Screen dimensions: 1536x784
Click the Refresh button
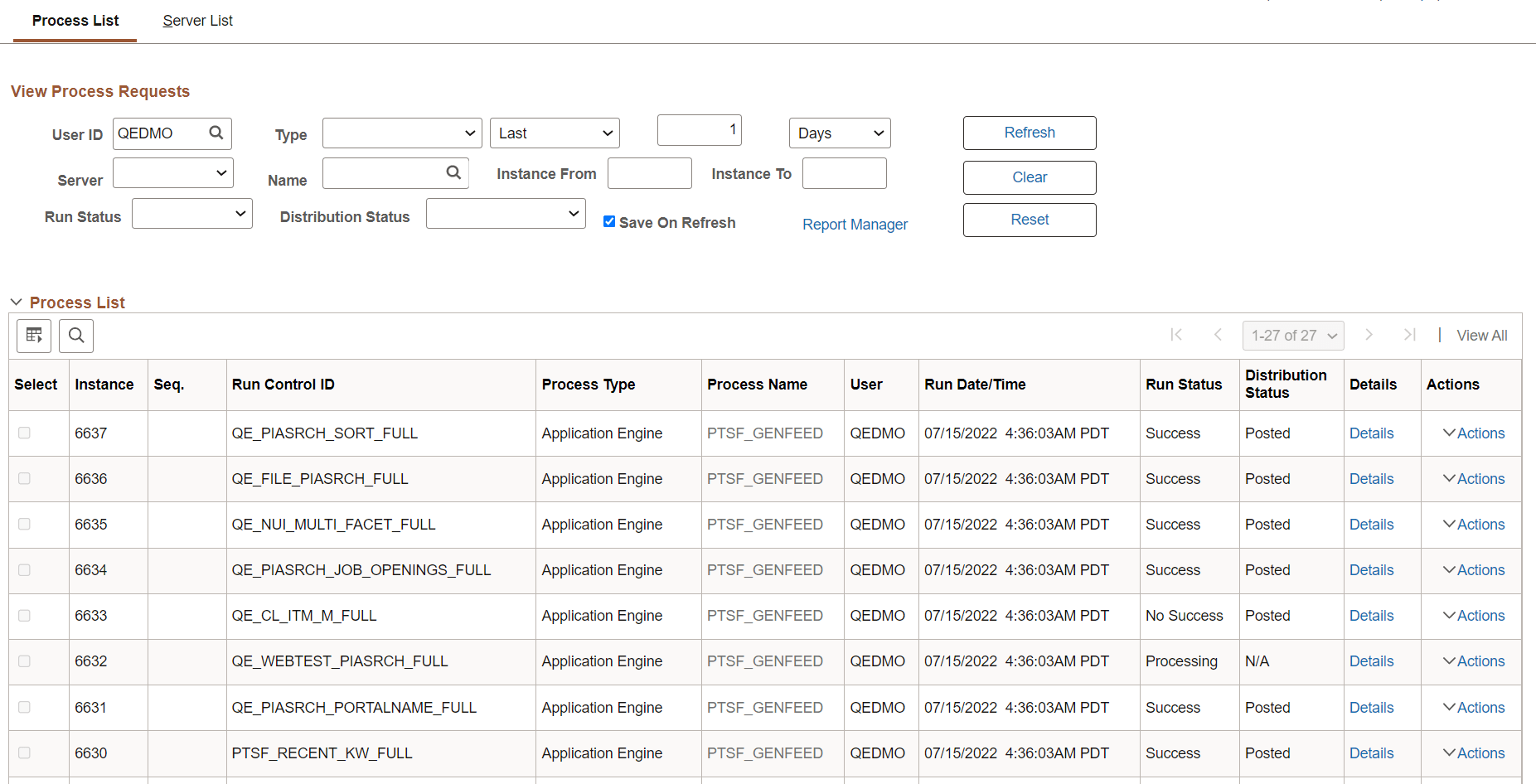point(1029,133)
